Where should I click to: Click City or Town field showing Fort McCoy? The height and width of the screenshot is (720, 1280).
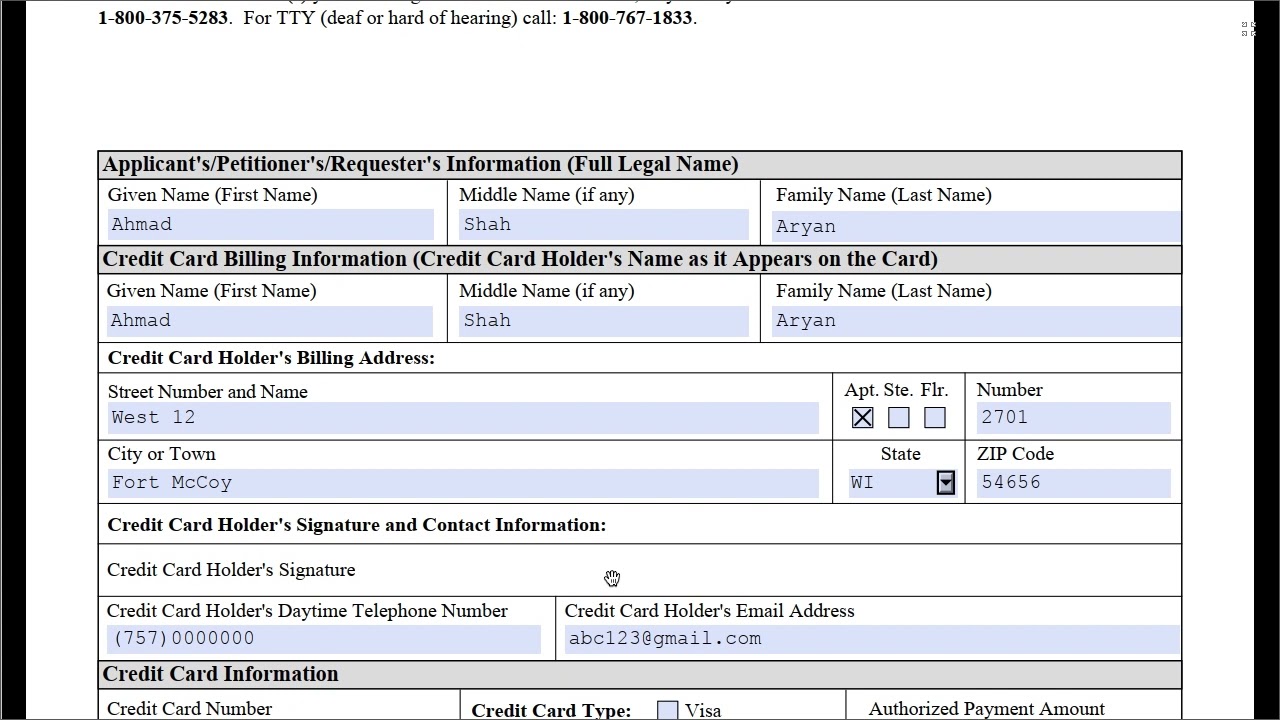(x=460, y=482)
